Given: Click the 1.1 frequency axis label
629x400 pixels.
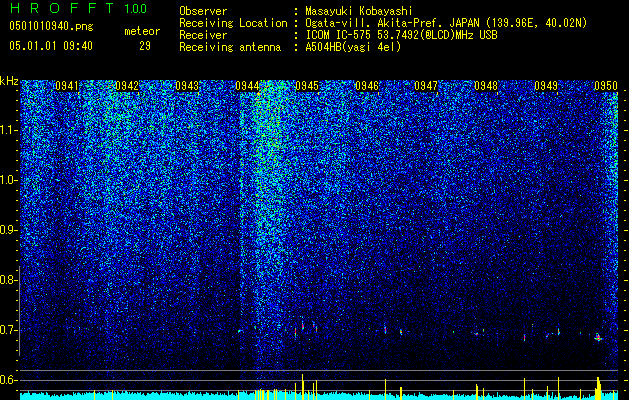Looking at the screenshot, I should [x=8, y=130].
